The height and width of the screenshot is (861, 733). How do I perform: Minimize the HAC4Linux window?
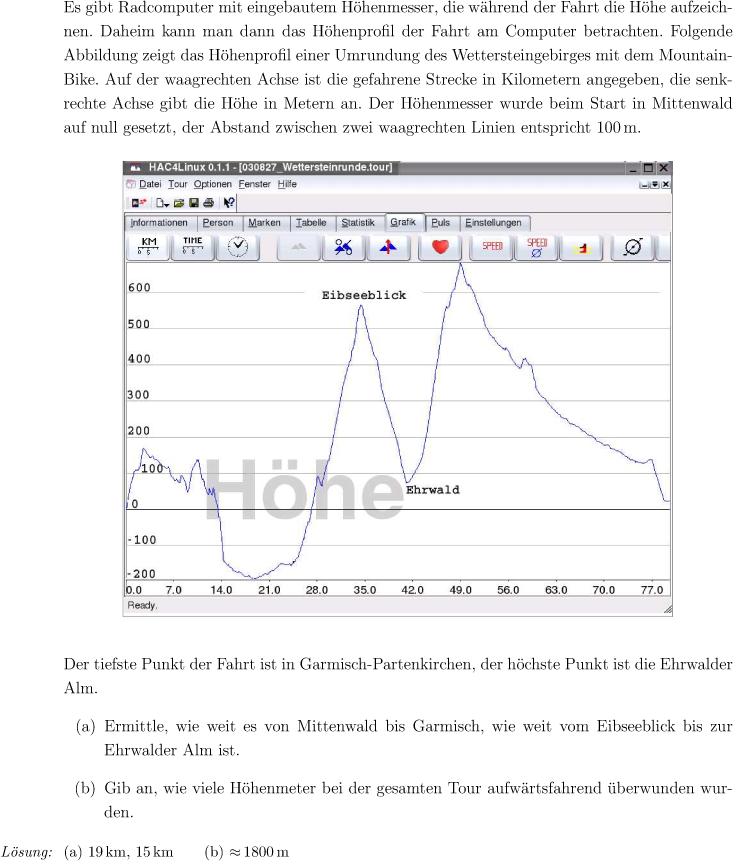point(633,168)
